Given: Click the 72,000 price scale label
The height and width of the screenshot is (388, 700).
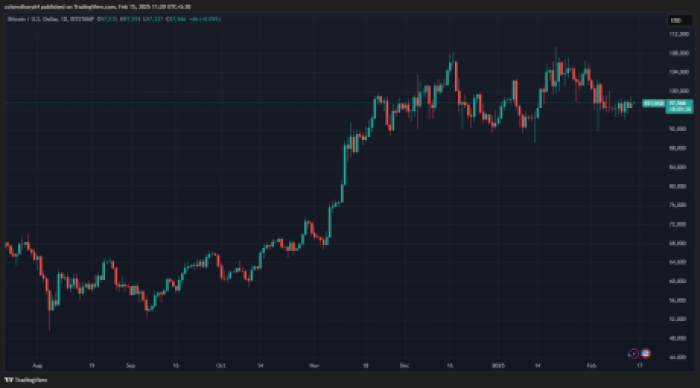Looking at the screenshot, I should click(x=678, y=224).
